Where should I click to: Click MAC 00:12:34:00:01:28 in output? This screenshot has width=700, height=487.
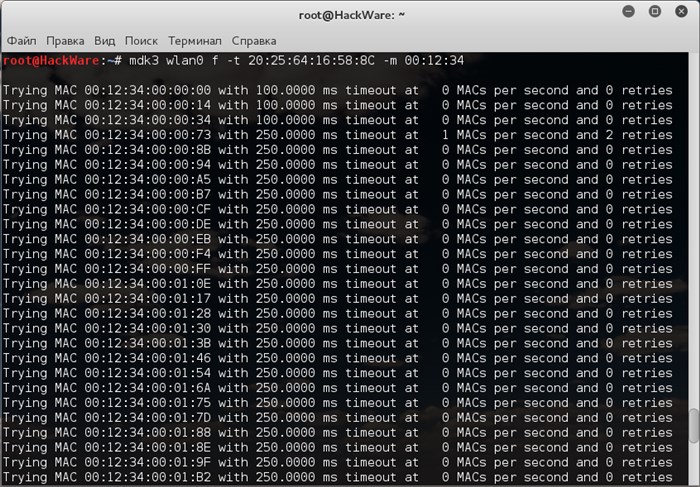point(148,313)
